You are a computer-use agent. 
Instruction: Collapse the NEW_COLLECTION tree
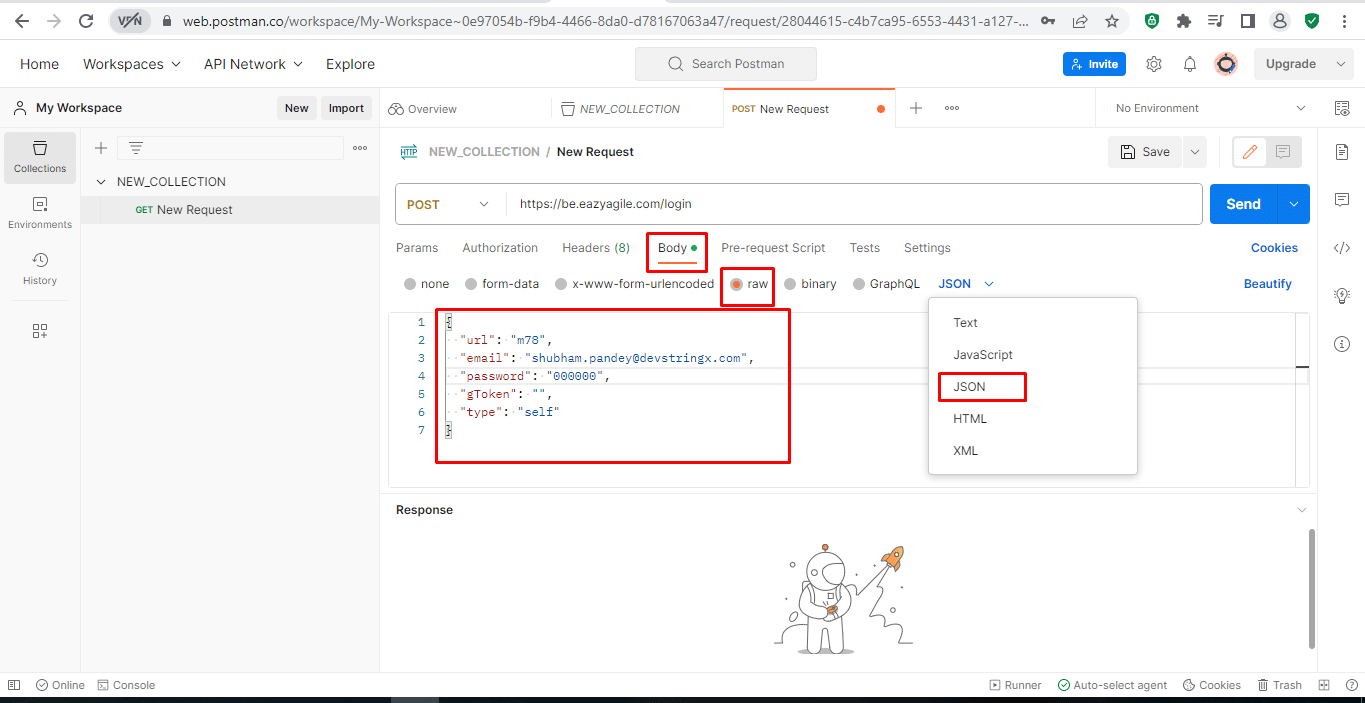[x=101, y=182]
